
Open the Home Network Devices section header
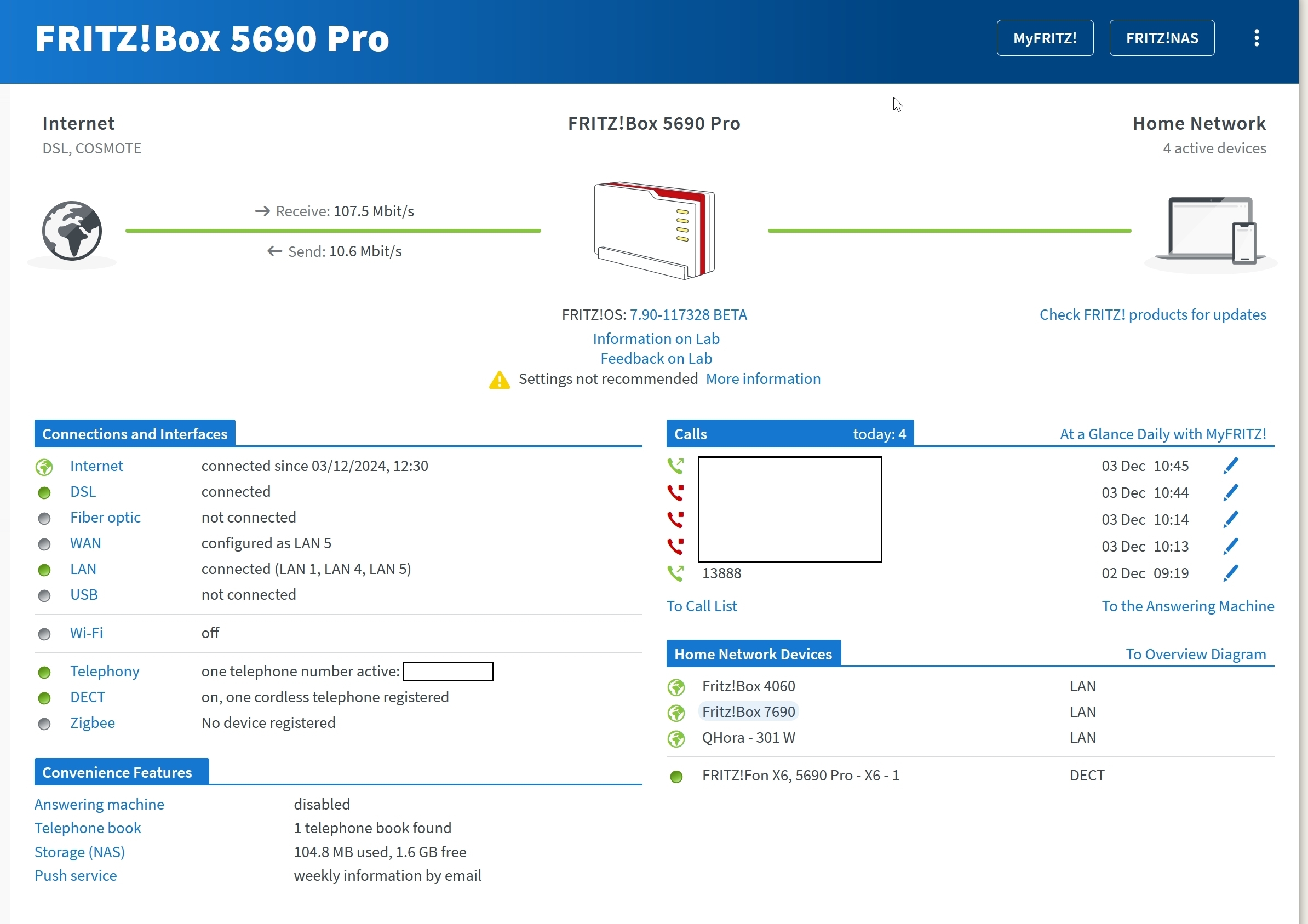coord(753,654)
